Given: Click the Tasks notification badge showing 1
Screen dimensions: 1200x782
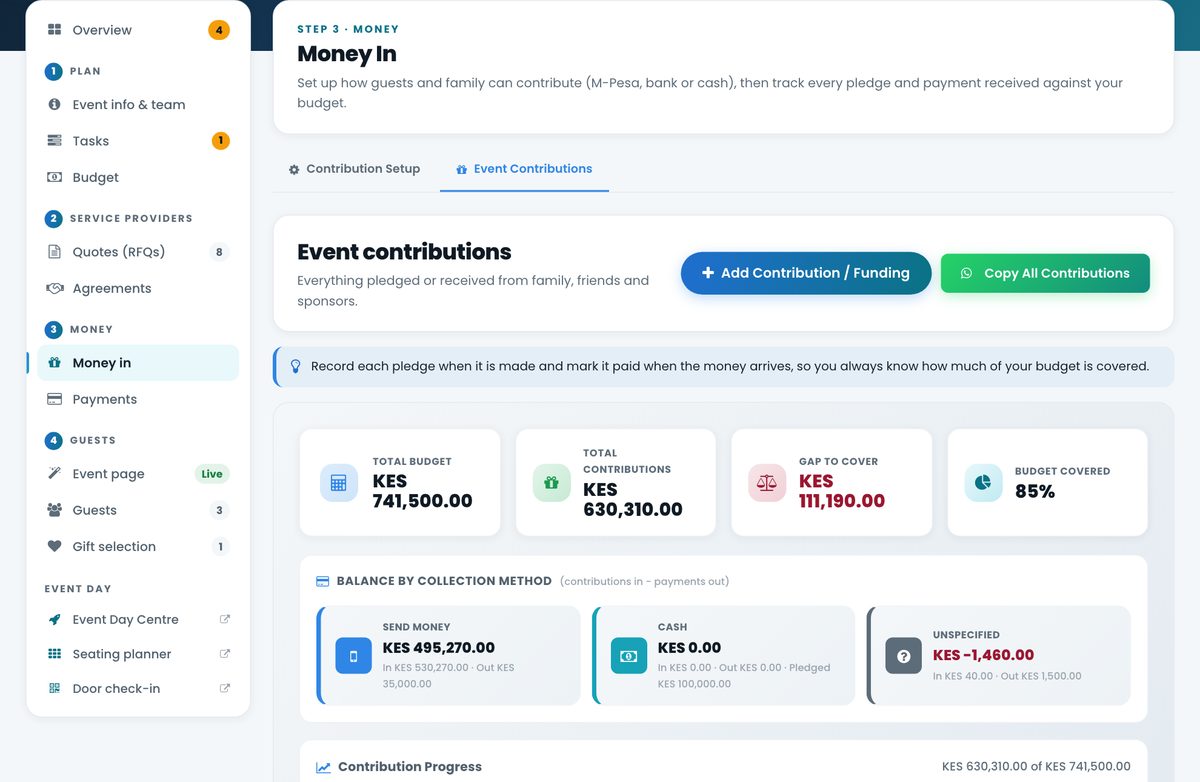Looking at the screenshot, I should click(221, 141).
